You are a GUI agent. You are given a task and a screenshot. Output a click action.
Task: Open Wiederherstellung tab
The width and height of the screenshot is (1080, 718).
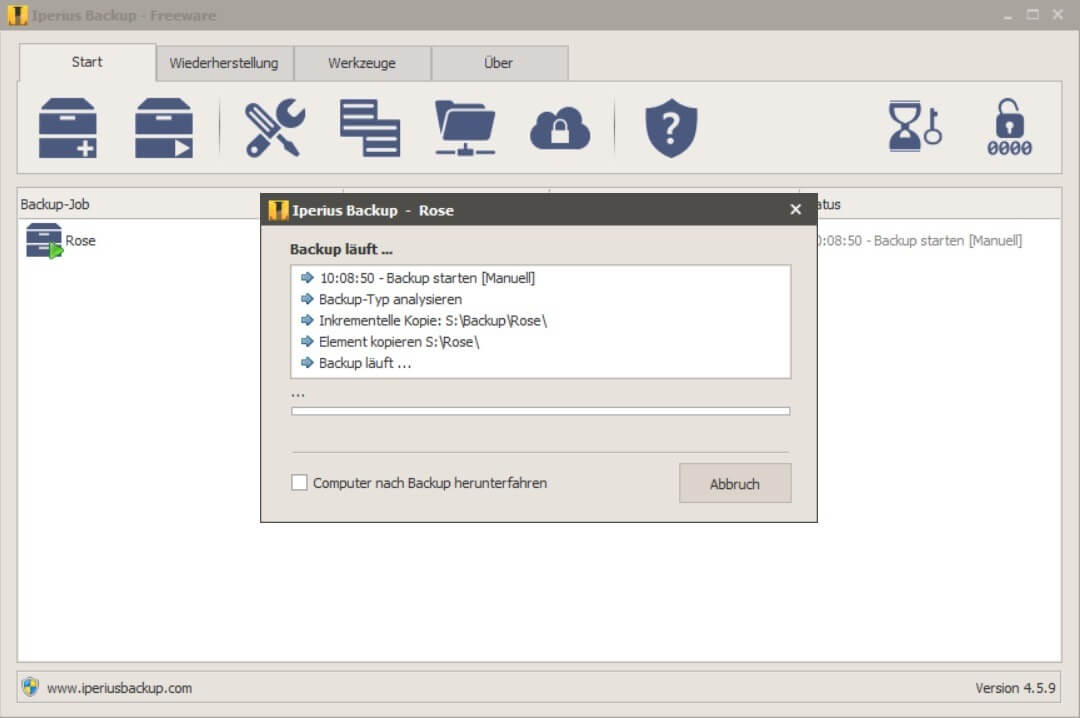click(225, 63)
